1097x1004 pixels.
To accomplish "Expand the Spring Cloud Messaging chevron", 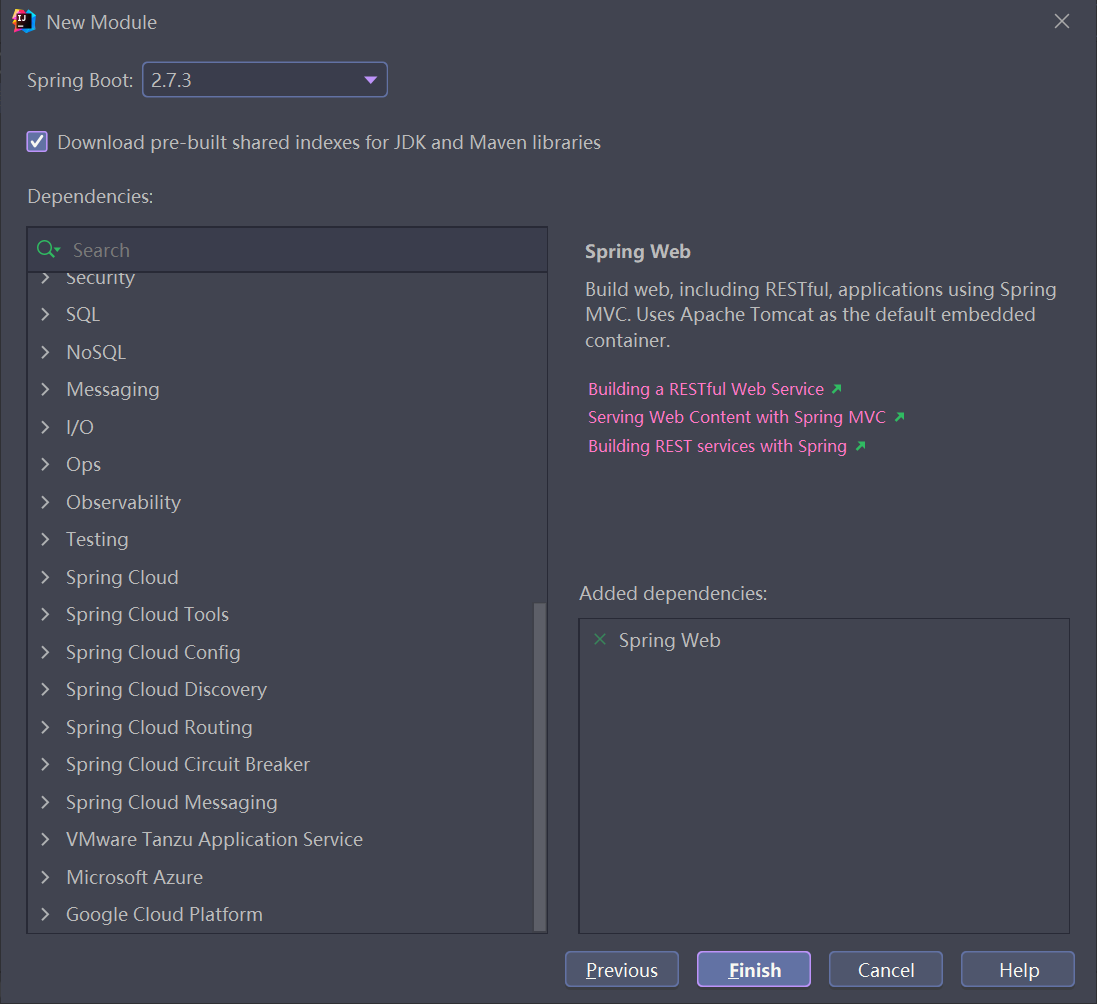I will [x=45, y=802].
